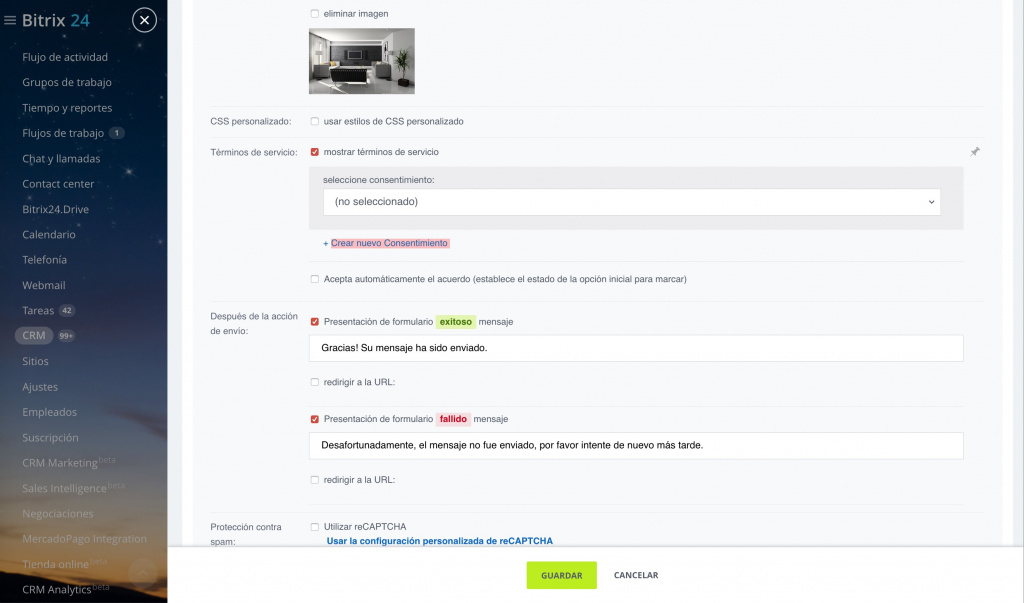Viewport: 1024px width, 603px height.
Task: Click the failed message text field
Action: pyautogui.click(x=636, y=446)
